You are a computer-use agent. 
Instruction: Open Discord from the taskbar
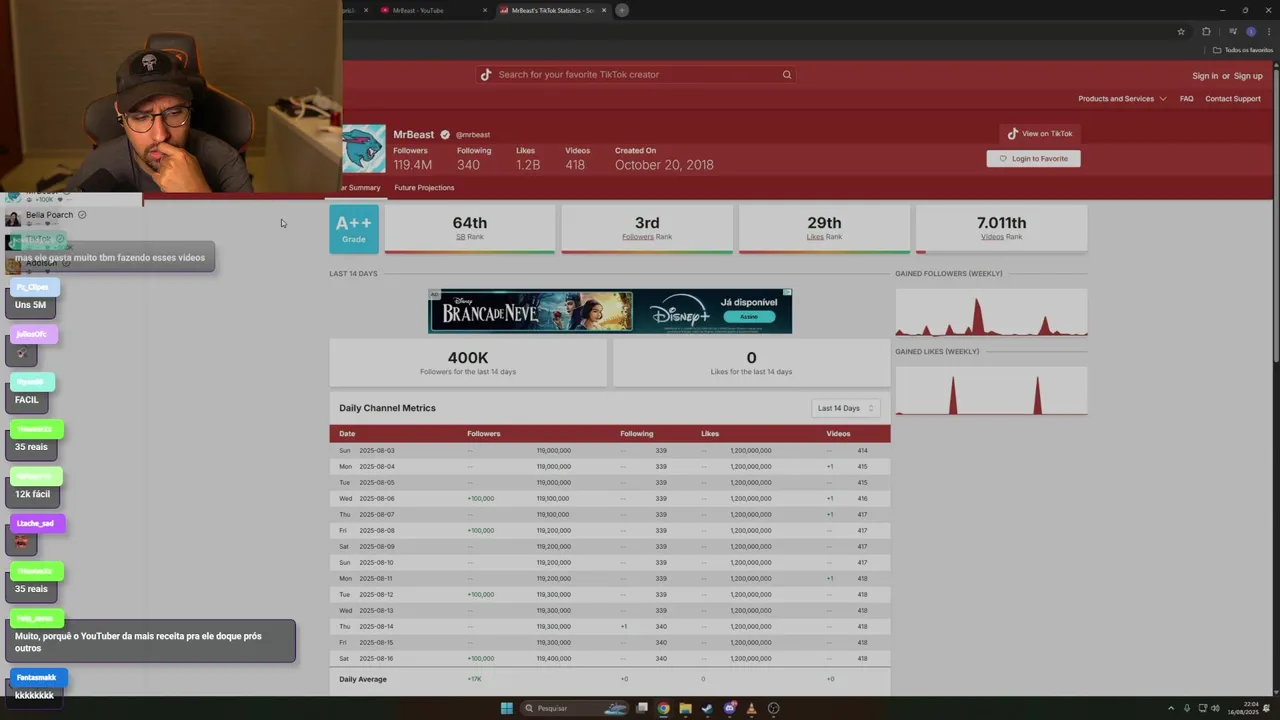(x=730, y=708)
